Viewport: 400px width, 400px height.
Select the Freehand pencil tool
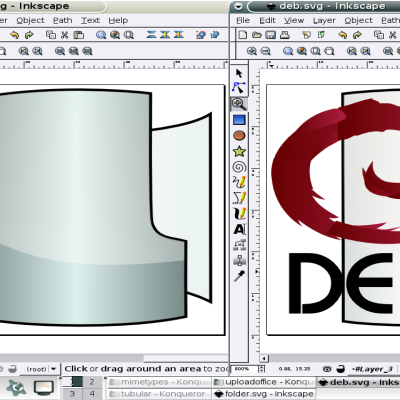(x=239, y=182)
